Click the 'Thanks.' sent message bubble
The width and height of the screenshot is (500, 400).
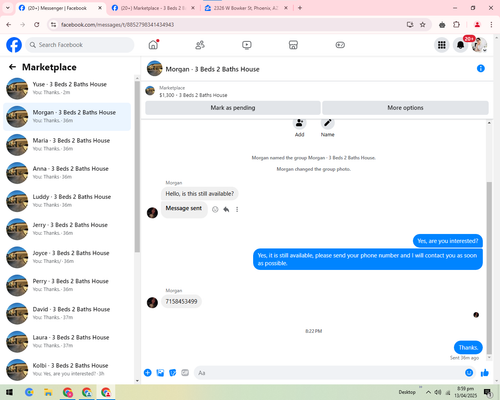468,348
